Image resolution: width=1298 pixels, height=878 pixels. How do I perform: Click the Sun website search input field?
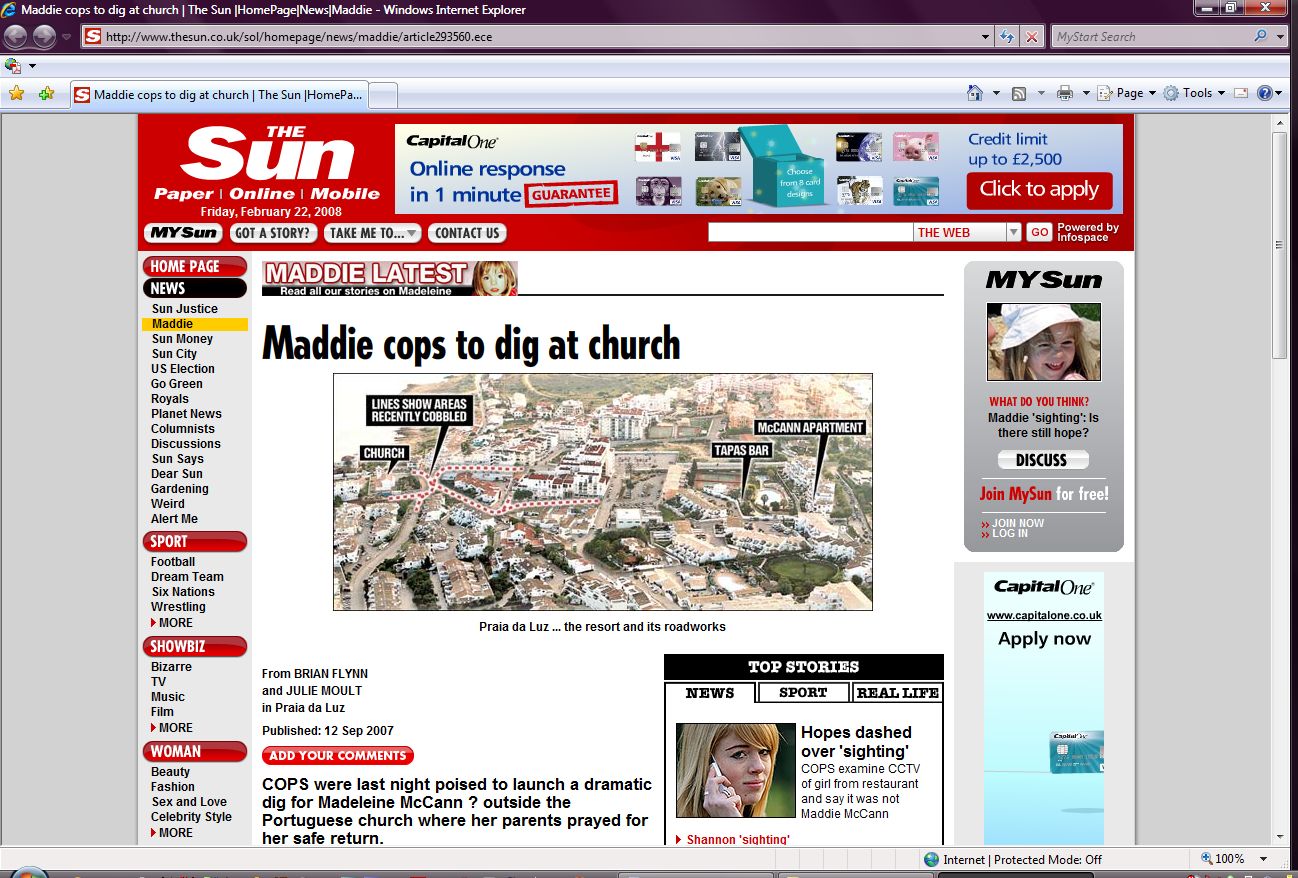pyautogui.click(x=810, y=232)
